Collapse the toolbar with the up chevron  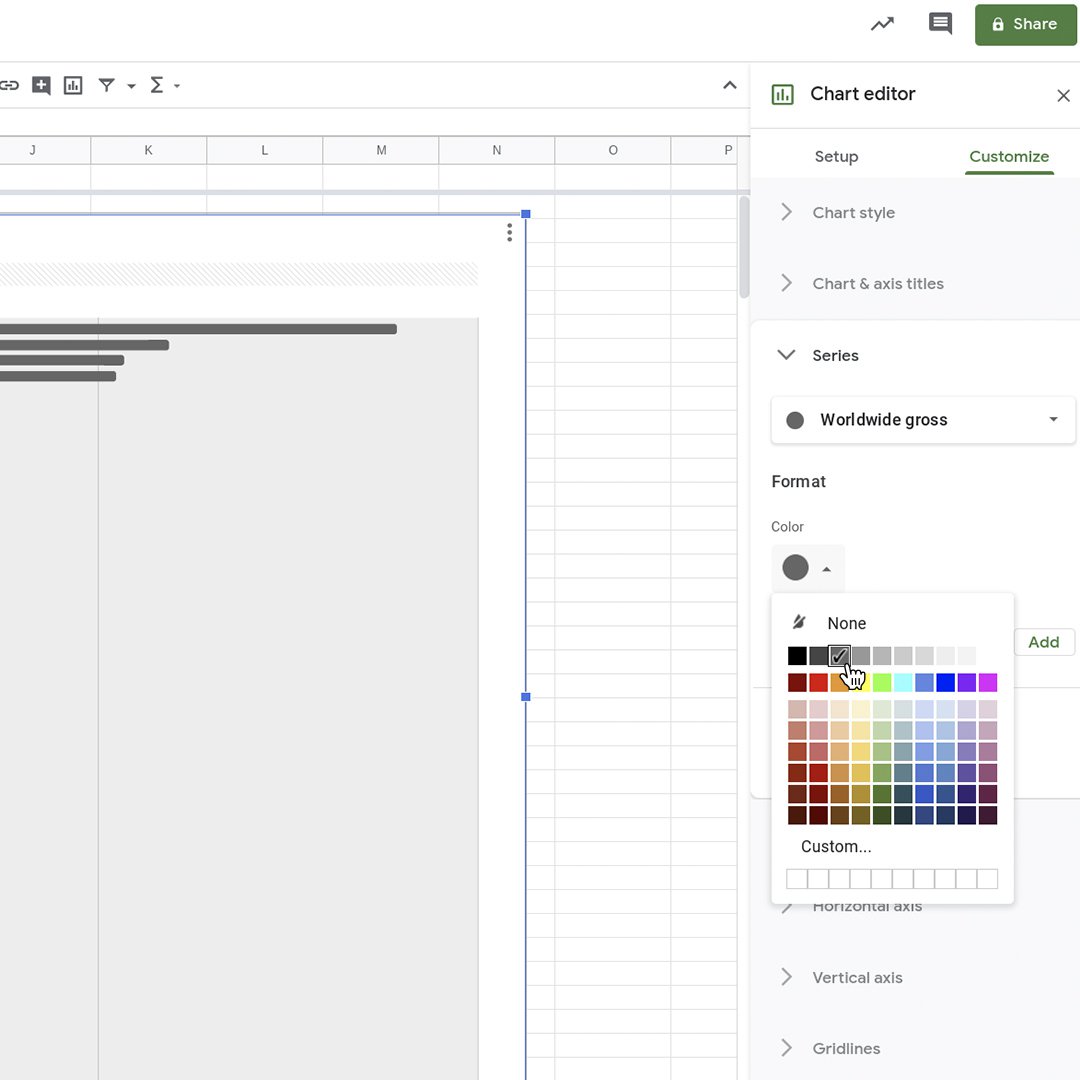[x=729, y=85]
